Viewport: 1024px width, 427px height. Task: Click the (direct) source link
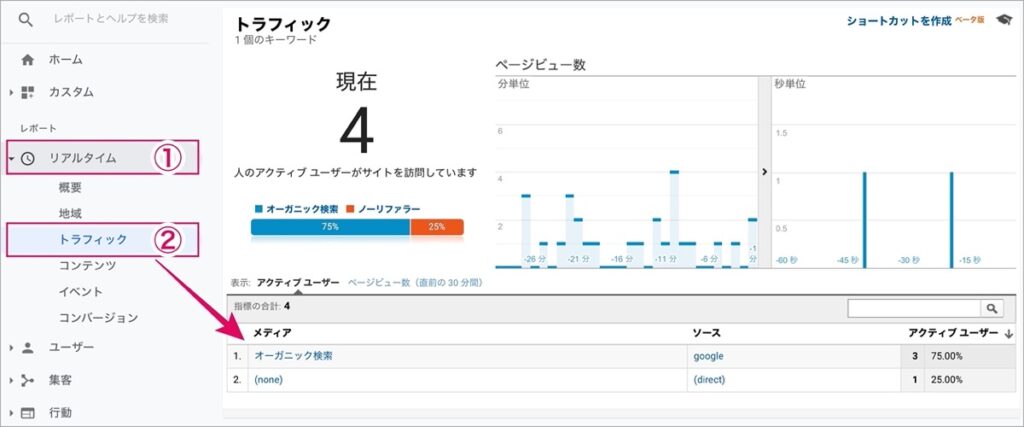(709, 380)
